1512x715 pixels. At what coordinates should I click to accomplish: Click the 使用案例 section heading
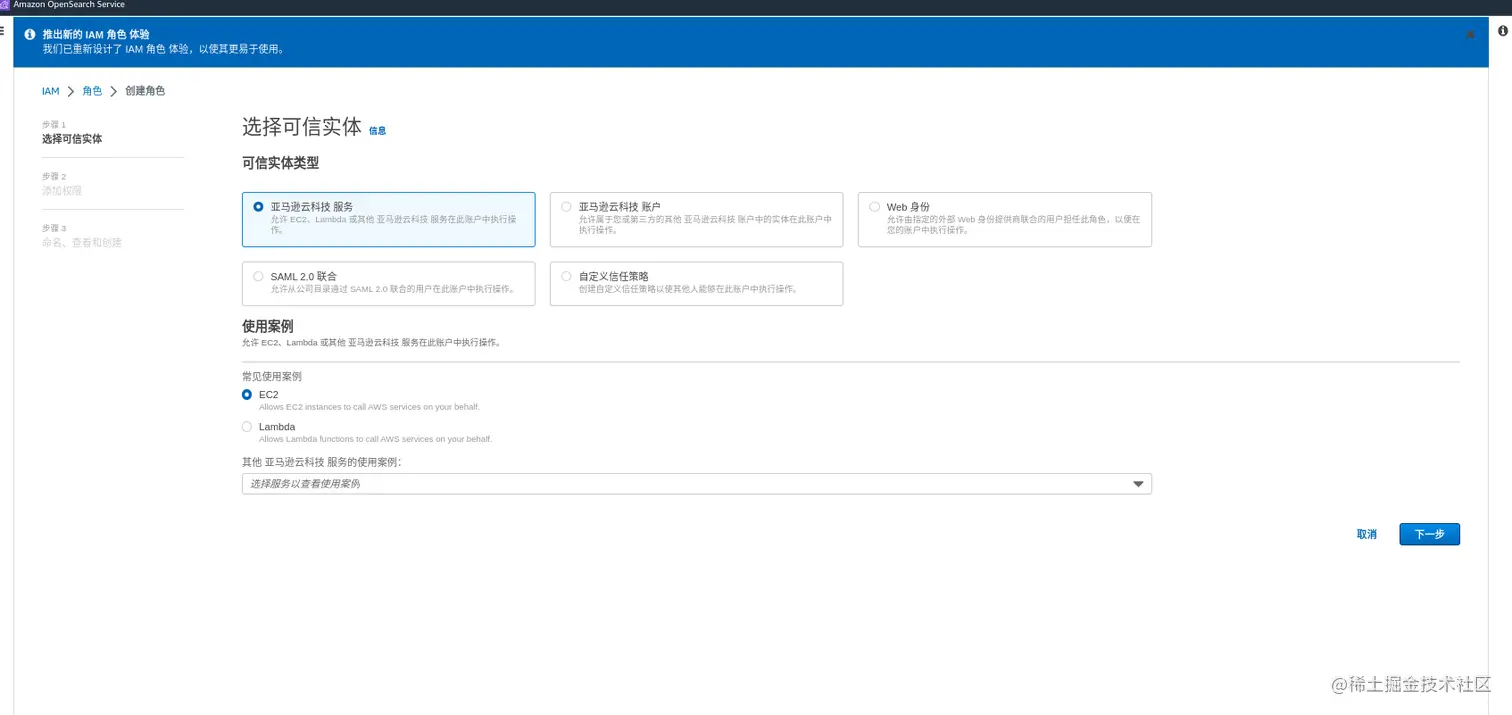tap(267, 326)
